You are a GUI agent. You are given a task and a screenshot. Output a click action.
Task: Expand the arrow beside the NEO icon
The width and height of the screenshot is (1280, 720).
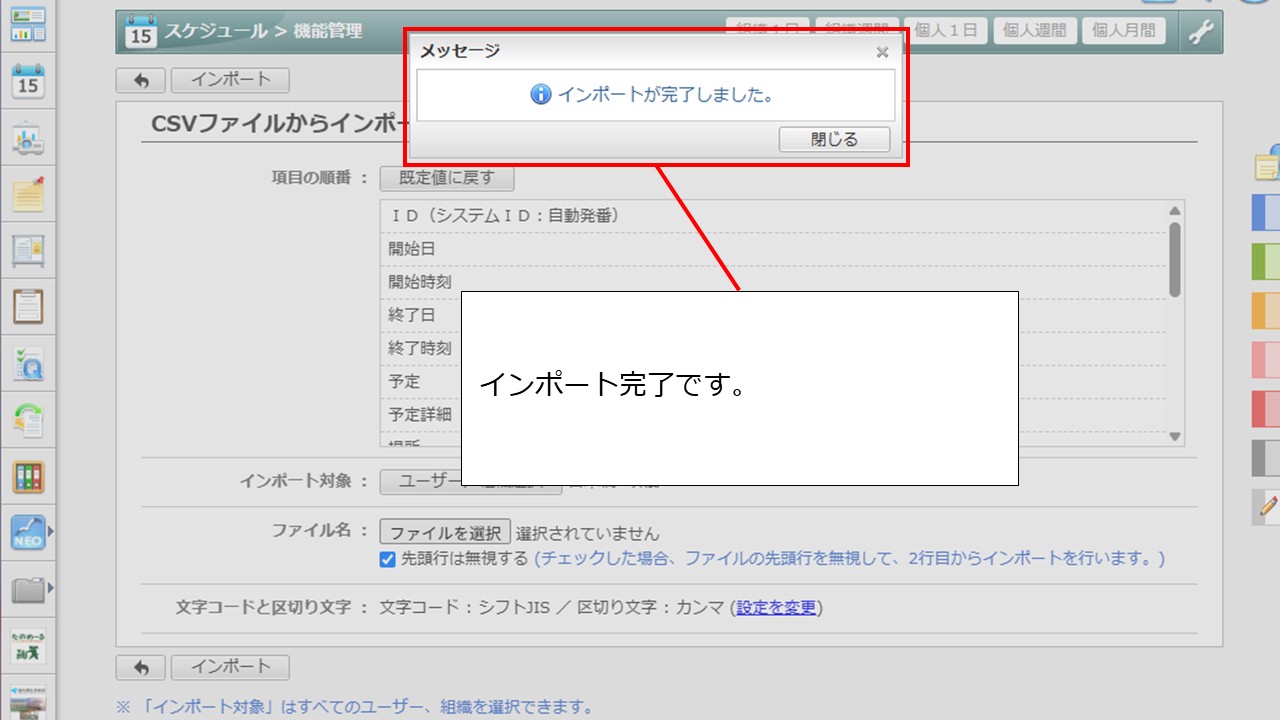pos(51,533)
